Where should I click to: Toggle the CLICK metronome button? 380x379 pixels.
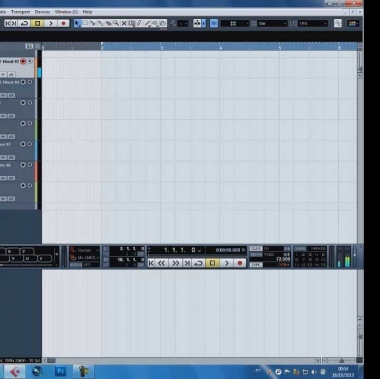[256, 249]
